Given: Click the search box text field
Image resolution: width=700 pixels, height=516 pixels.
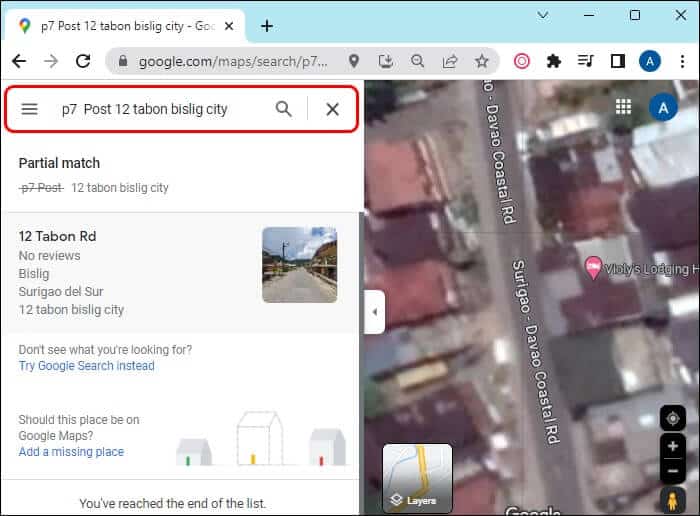Looking at the screenshot, I should [145, 109].
